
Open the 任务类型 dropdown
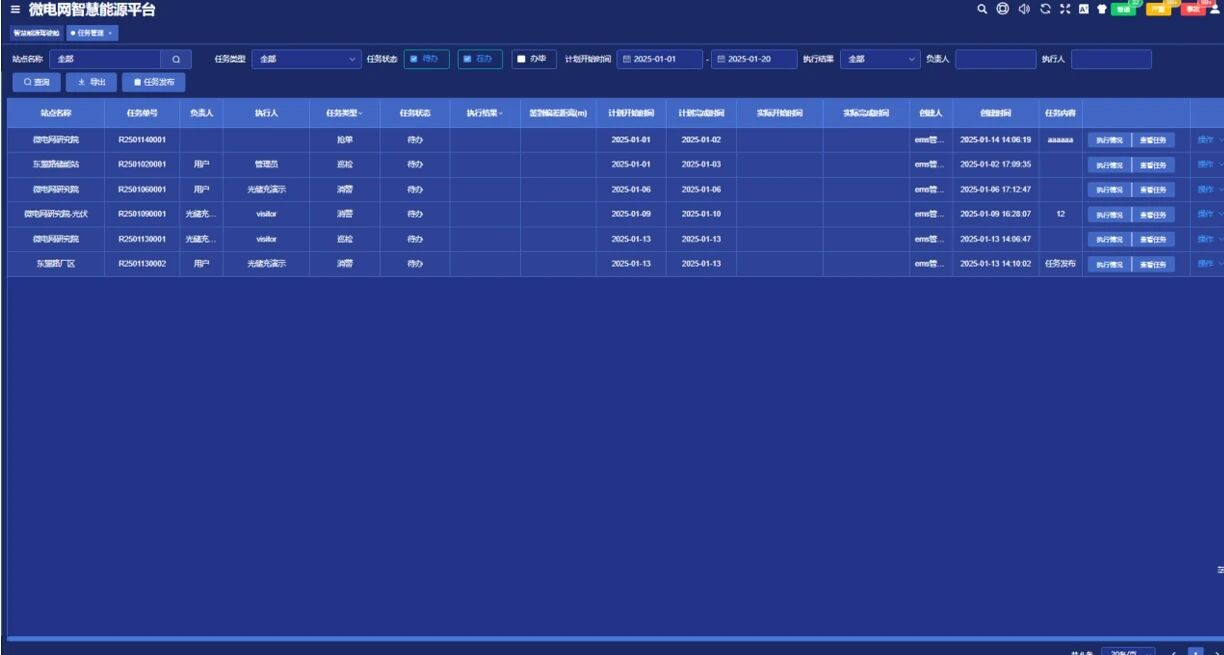[x=305, y=59]
